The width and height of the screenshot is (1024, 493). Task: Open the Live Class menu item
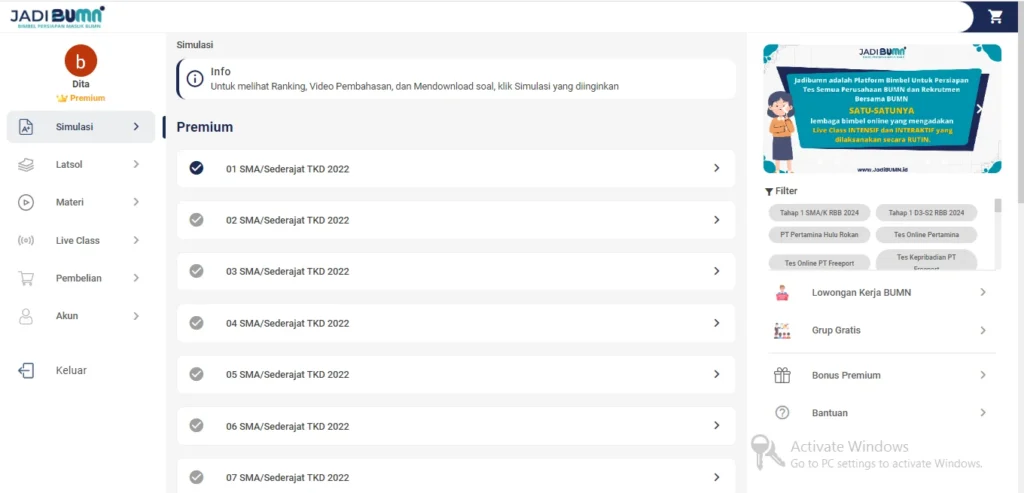(x=78, y=240)
